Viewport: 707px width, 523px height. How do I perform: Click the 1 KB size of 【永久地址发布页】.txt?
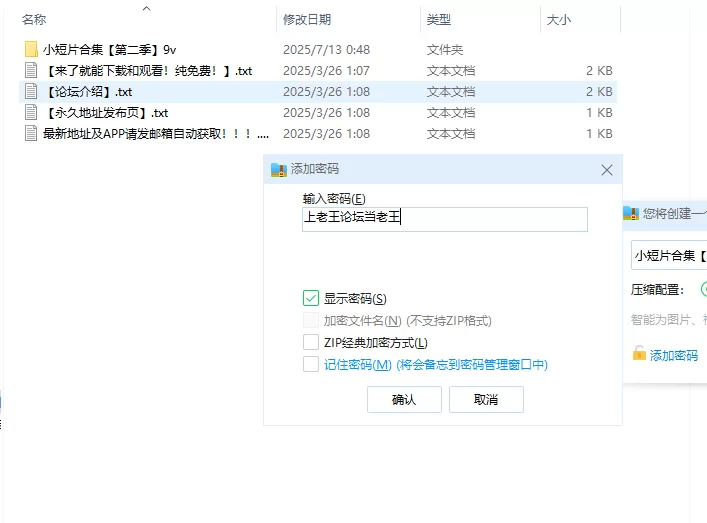(599, 112)
